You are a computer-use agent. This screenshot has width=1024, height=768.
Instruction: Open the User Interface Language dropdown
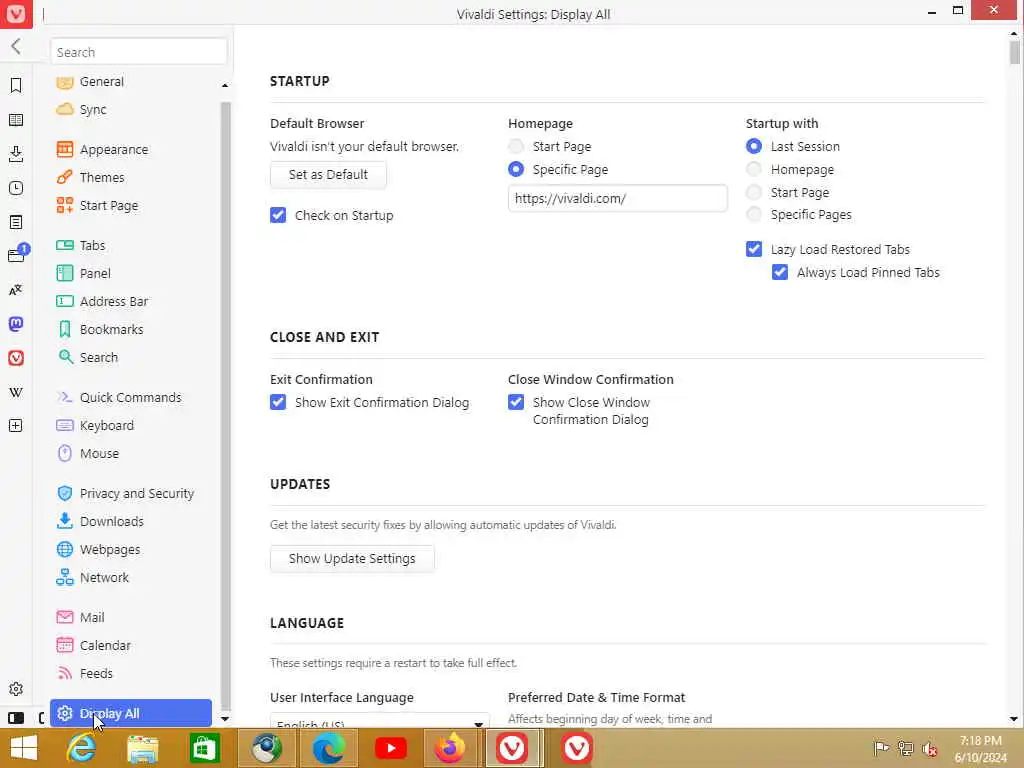point(379,720)
